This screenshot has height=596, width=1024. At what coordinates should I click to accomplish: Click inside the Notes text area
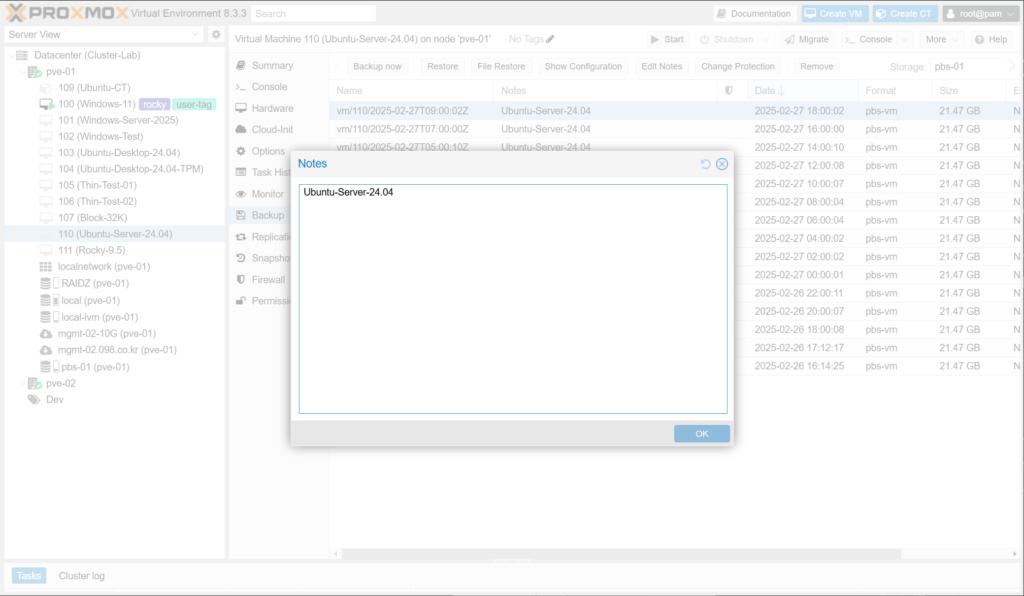click(x=512, y=300)
